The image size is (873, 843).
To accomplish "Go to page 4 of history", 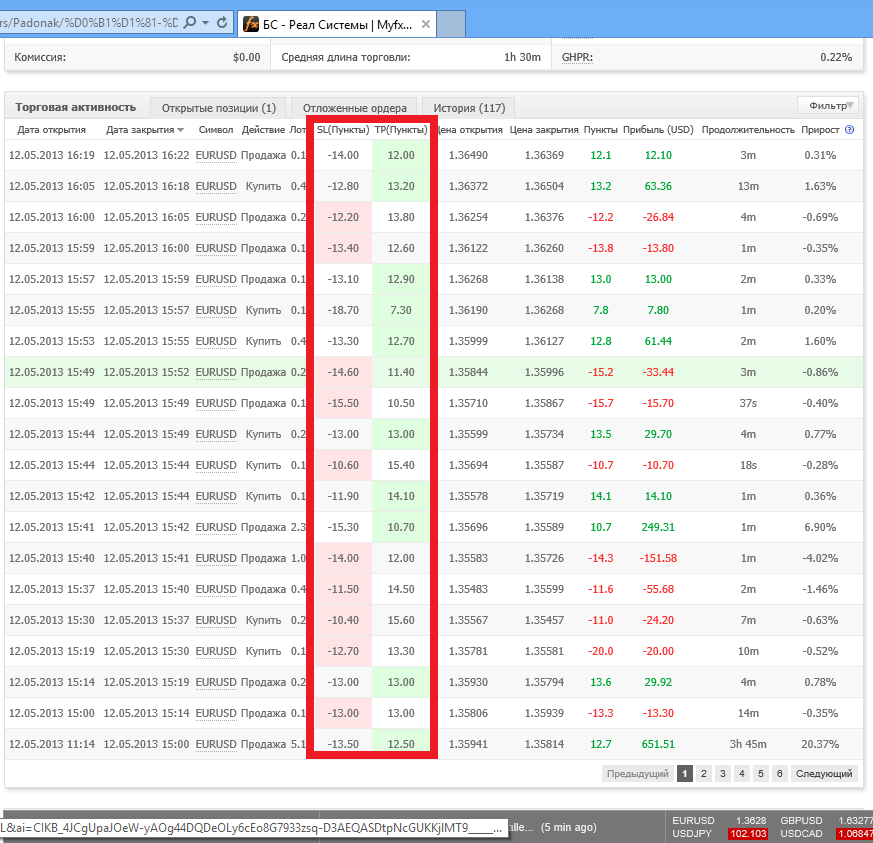I will tap(742, 773).
